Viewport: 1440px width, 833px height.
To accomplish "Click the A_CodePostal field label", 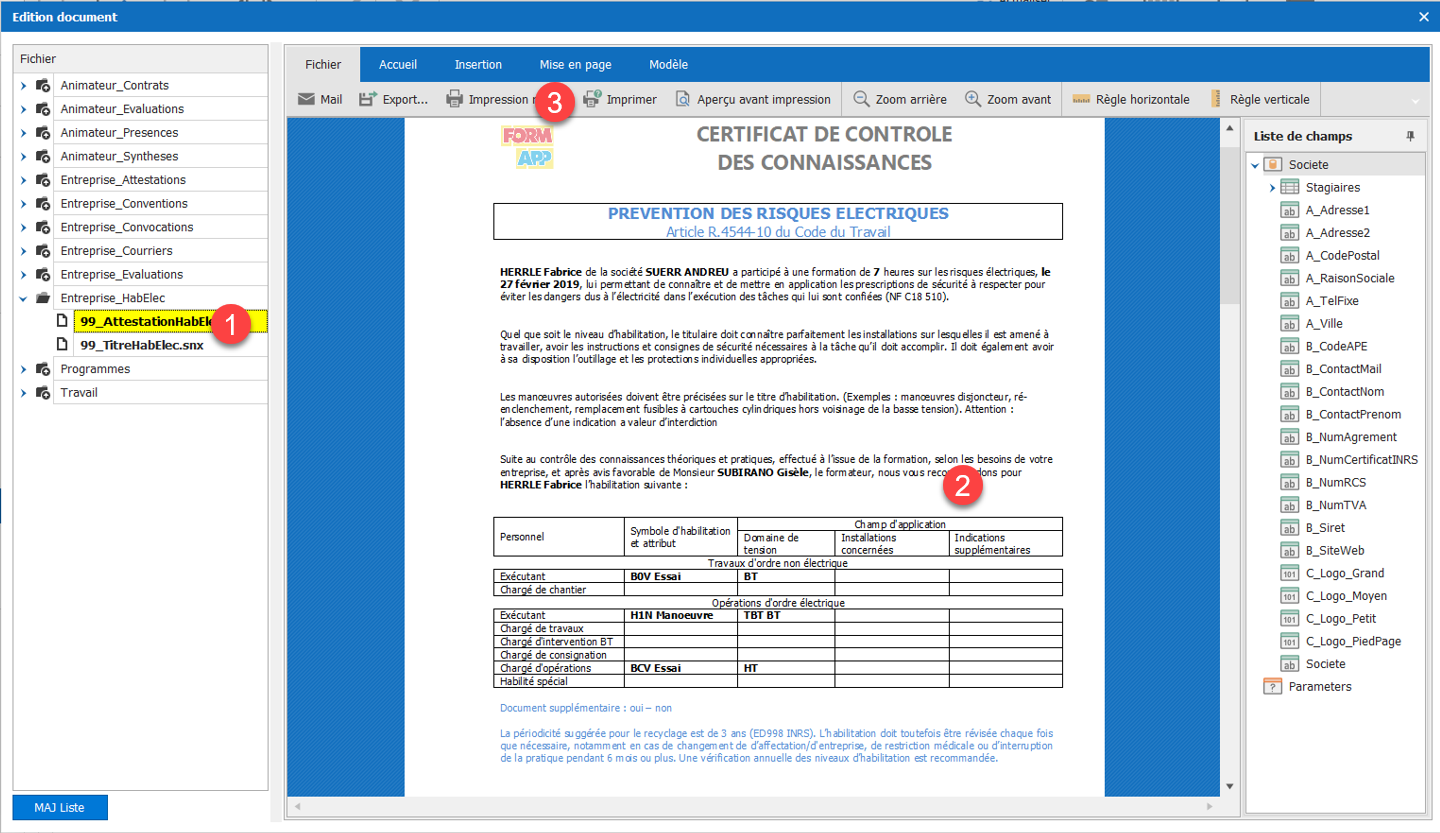I will click(x=1343, y=256).
